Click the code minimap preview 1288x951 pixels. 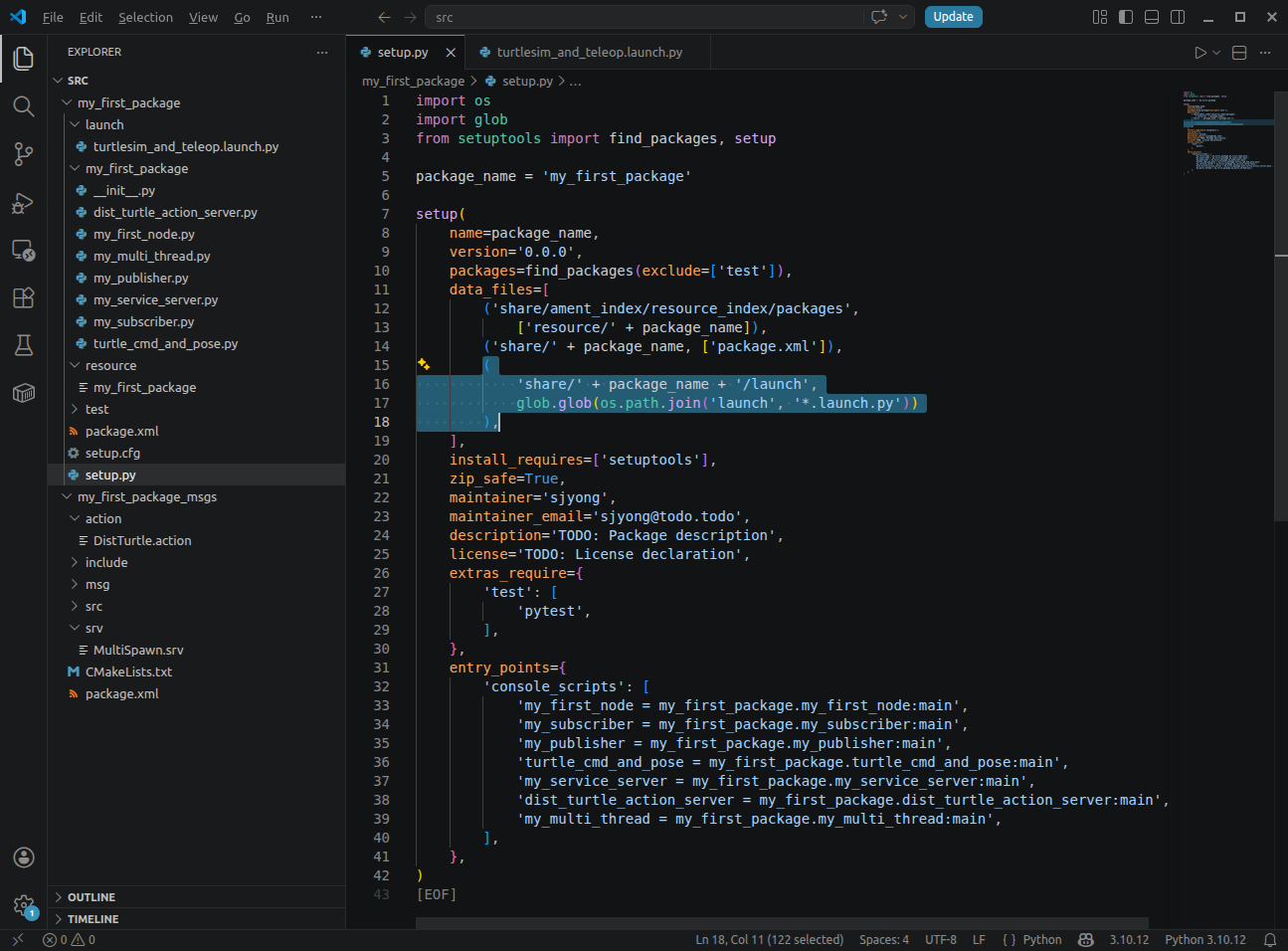[x=1227, y=131]
